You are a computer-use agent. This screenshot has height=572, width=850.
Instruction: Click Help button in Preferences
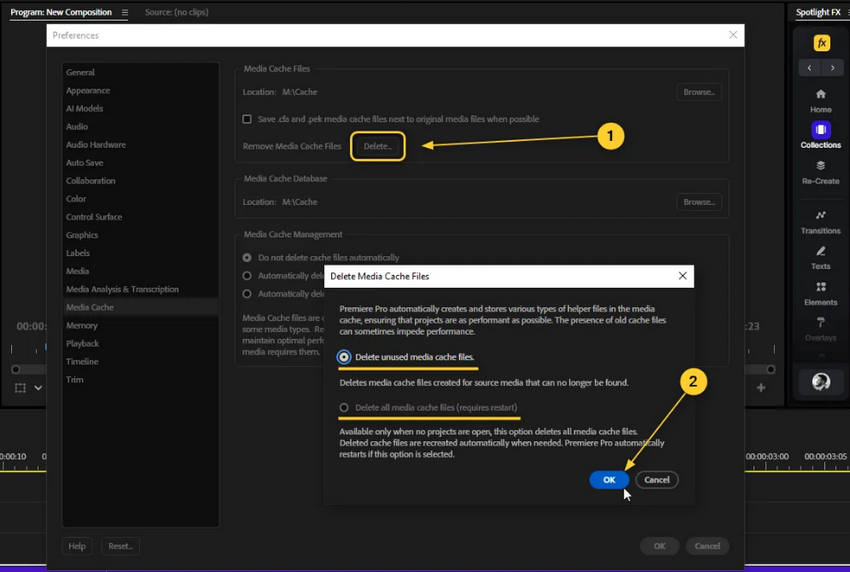77,546
